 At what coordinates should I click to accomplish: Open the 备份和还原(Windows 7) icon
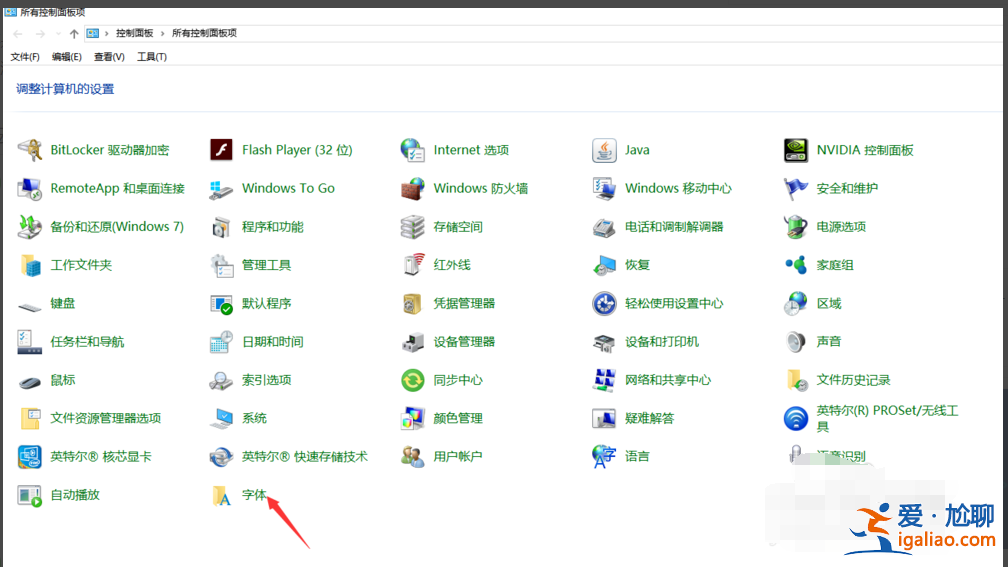tap(30, 227)
